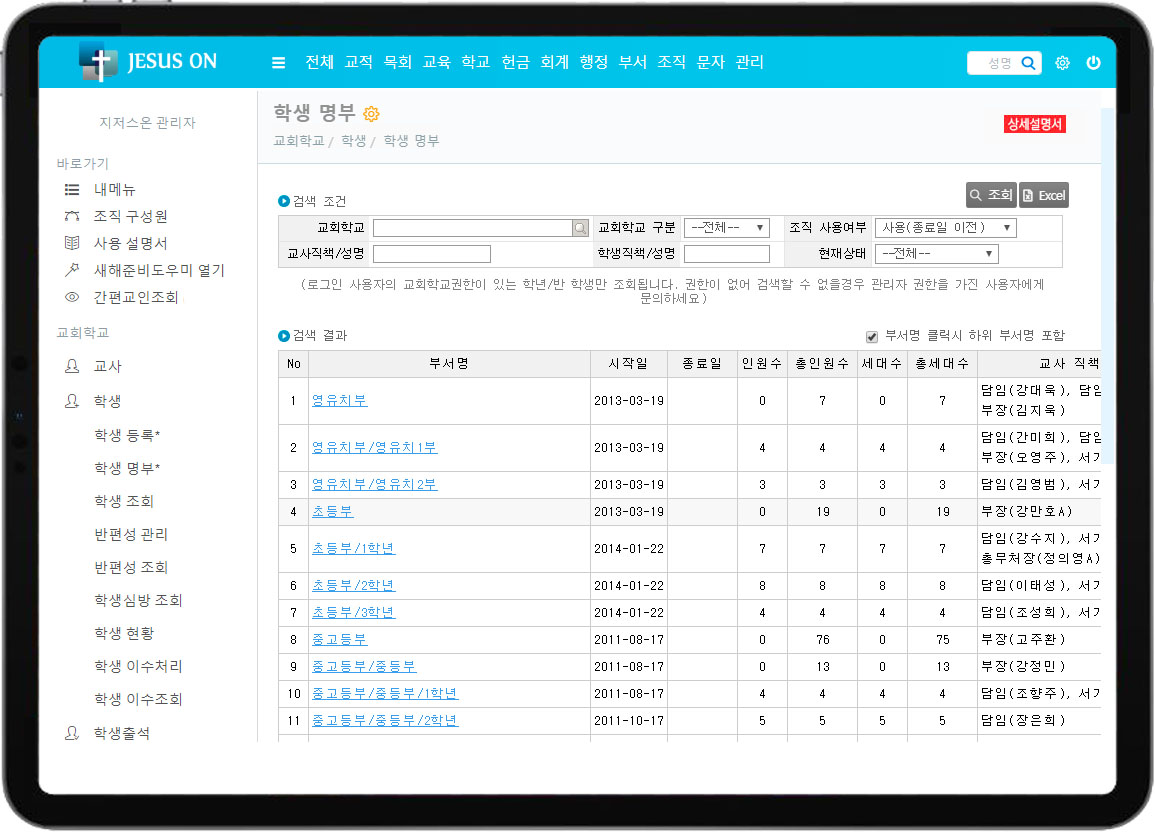Viewport: 1155px width, 832px height.
Task: Open 간편교인조회 eye icon shortcut
Action: (72, 297)
